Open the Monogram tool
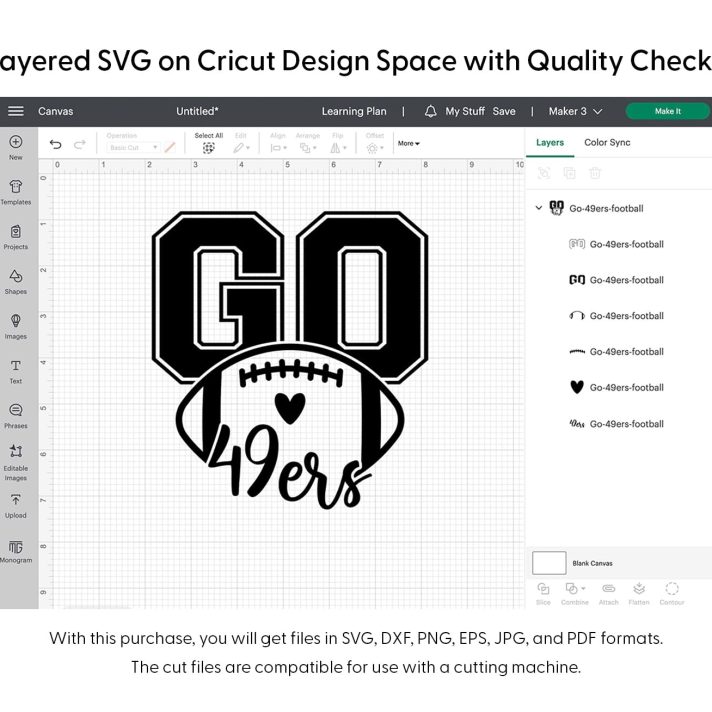The image size is (712, 712). click(15, 551)
